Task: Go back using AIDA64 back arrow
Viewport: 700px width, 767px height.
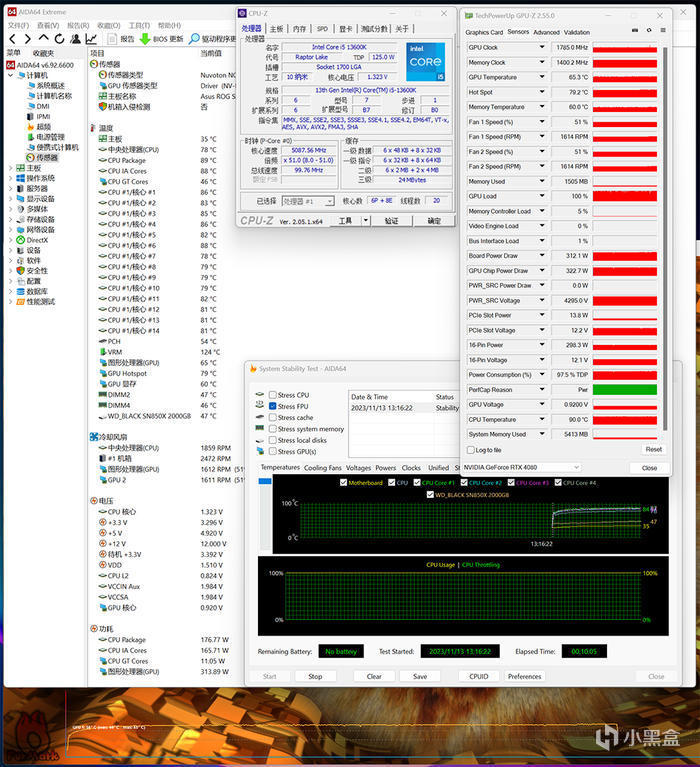Action: 13,39
